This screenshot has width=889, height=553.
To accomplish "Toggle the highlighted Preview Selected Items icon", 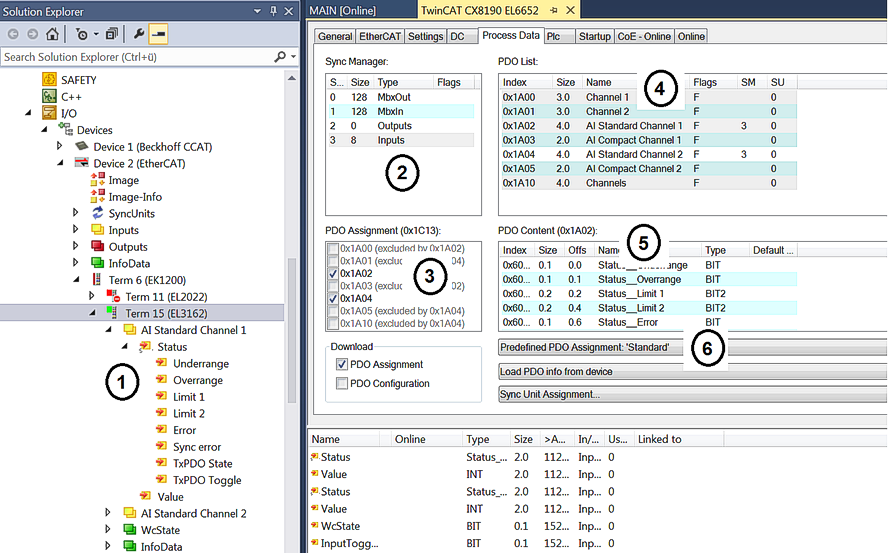I will [x=158, y=34].
